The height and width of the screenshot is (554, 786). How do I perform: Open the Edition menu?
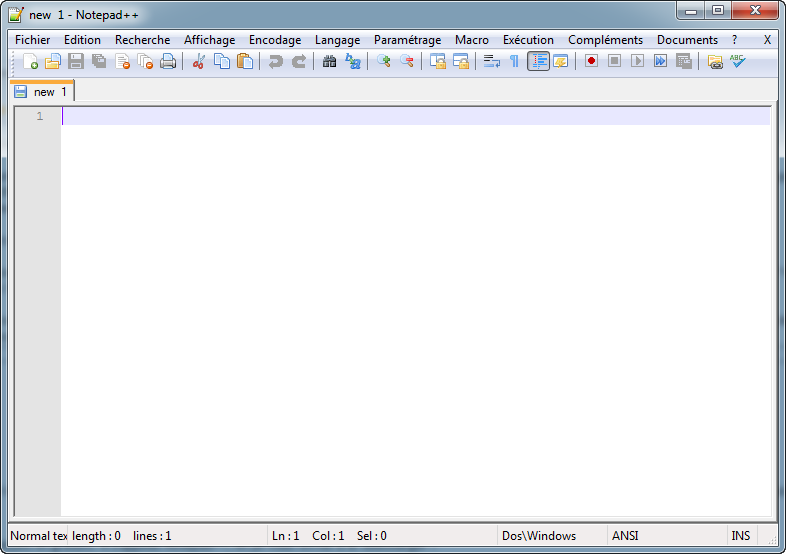pos(82,40)
